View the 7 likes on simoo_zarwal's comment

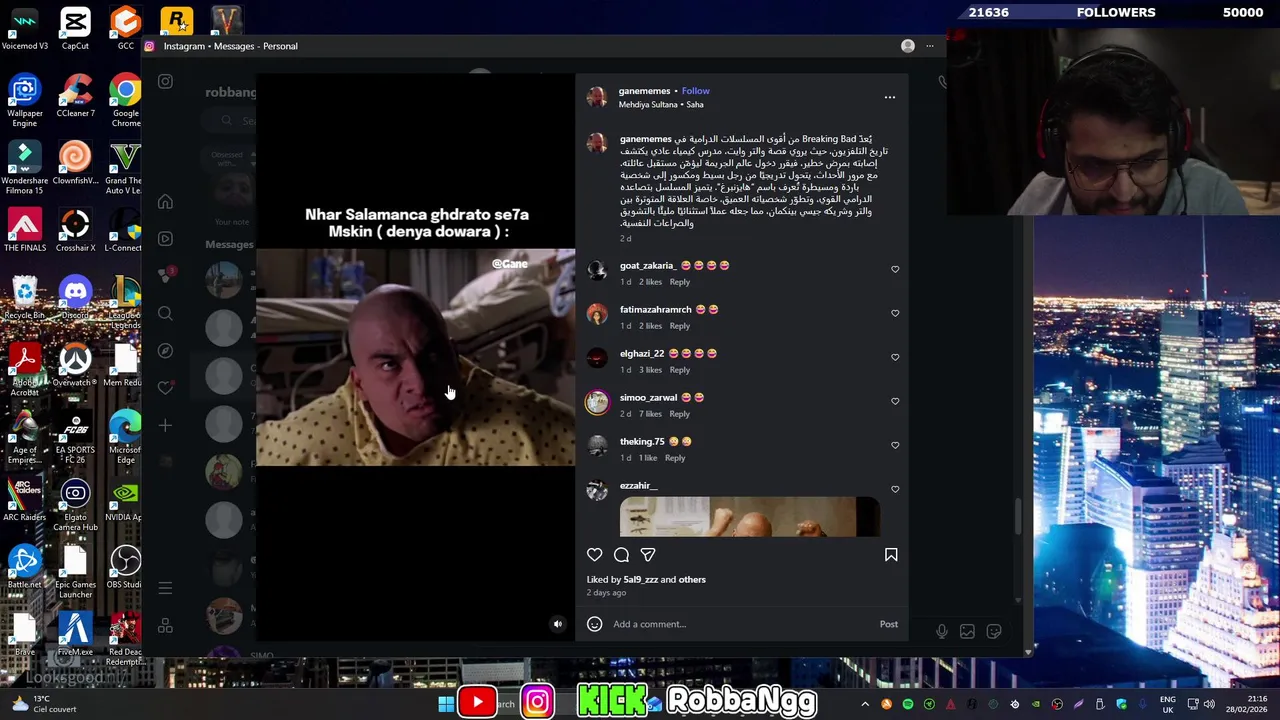point(650,414)
